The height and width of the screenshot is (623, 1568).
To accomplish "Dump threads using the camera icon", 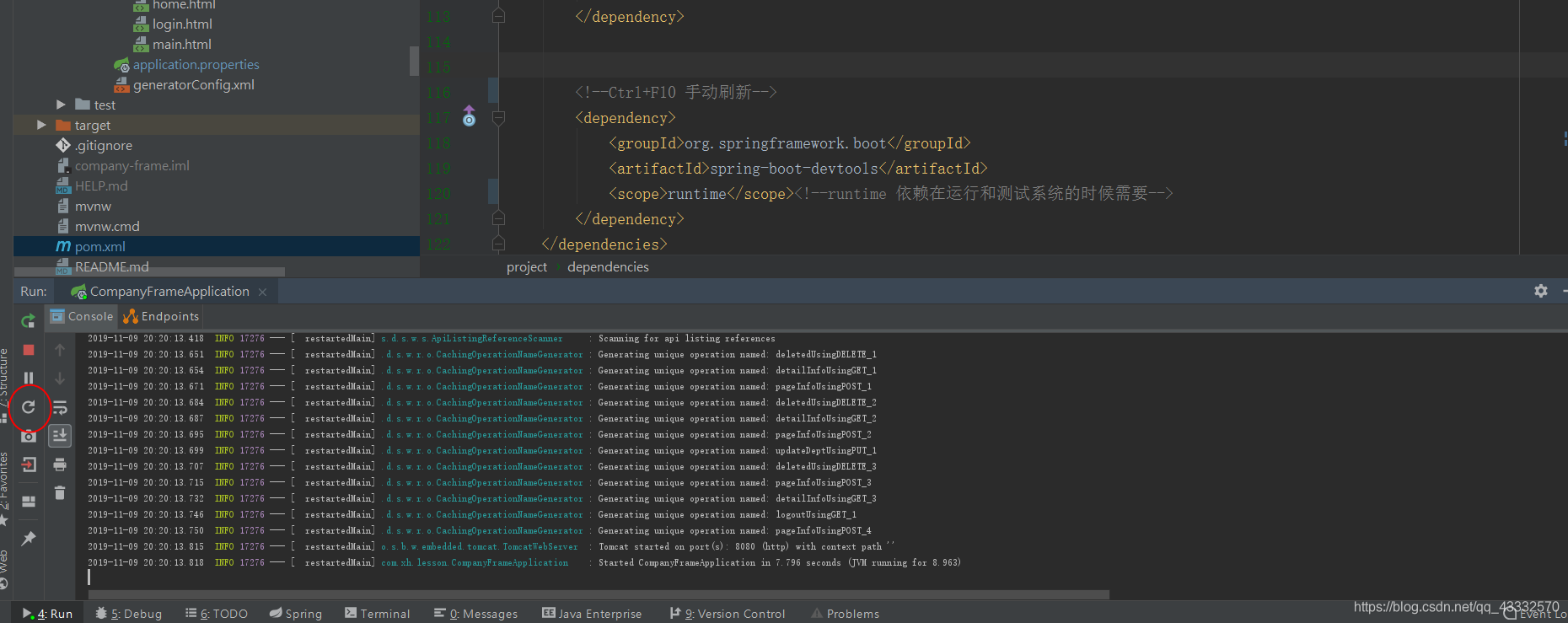I will click(x=29, y=436).
